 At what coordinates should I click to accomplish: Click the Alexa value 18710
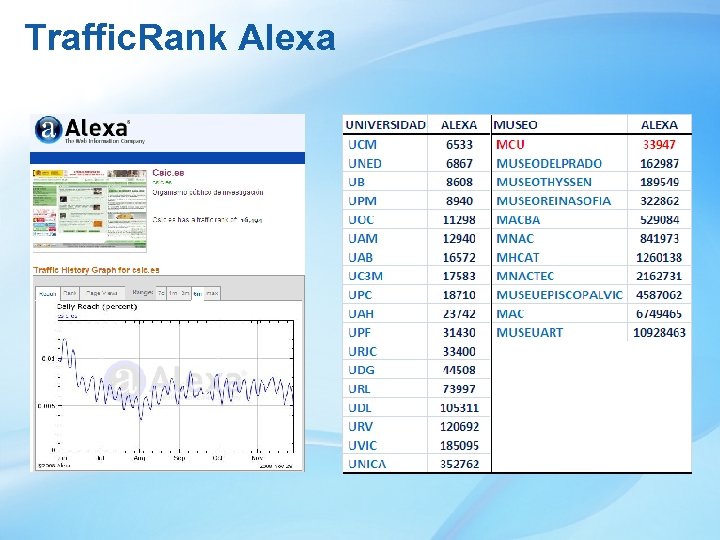(x=459, y=295)
